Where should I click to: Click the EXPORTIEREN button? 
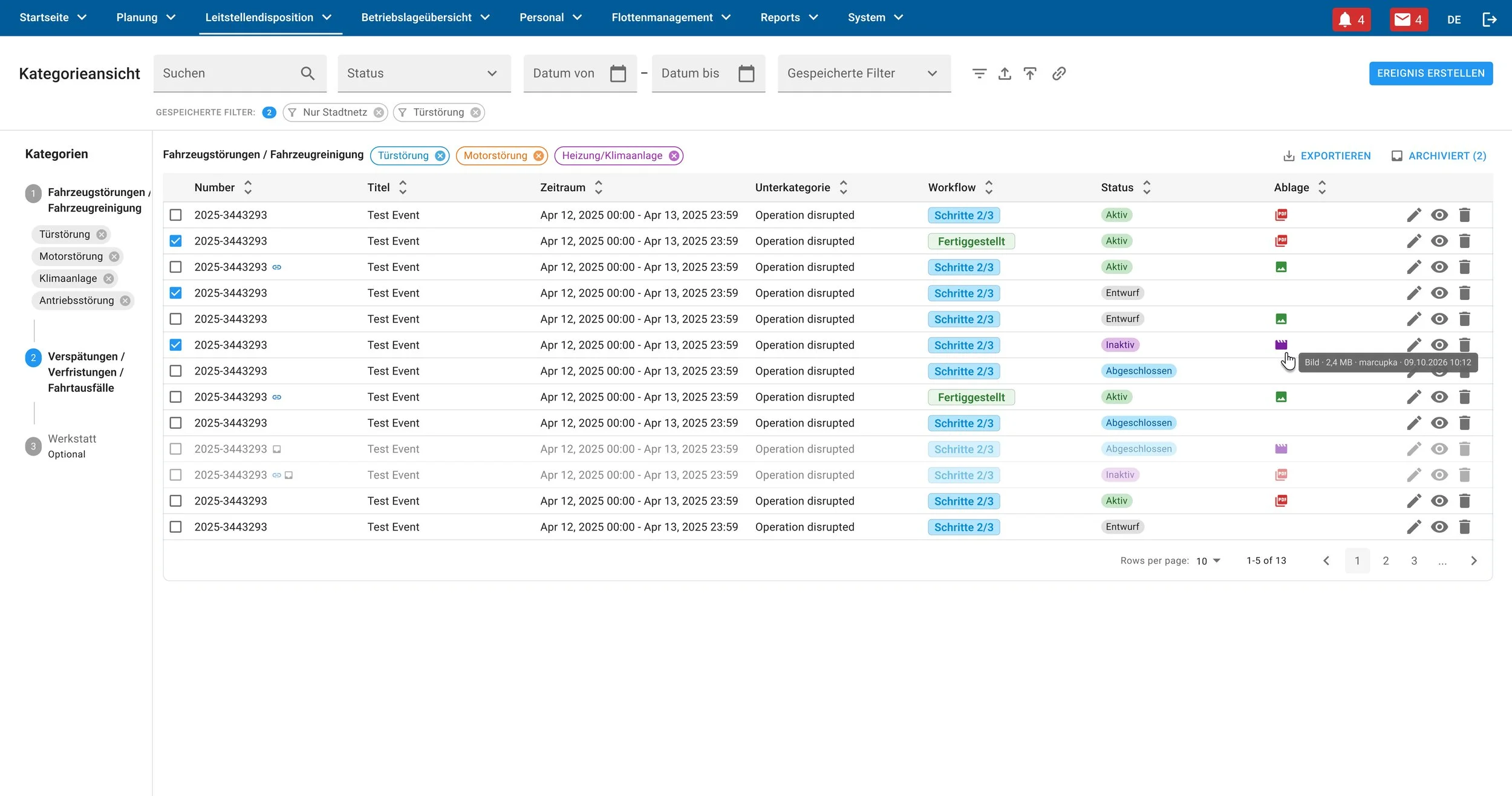pos(1328,156)
